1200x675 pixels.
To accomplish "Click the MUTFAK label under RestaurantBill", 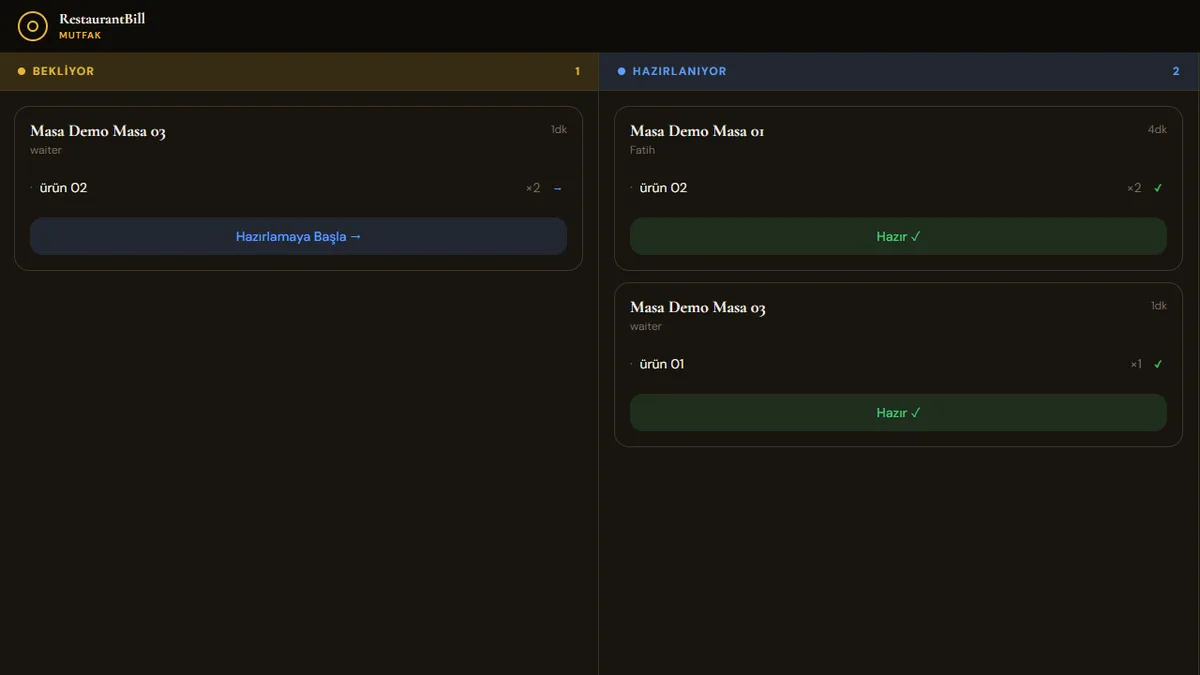I will 80,36.
